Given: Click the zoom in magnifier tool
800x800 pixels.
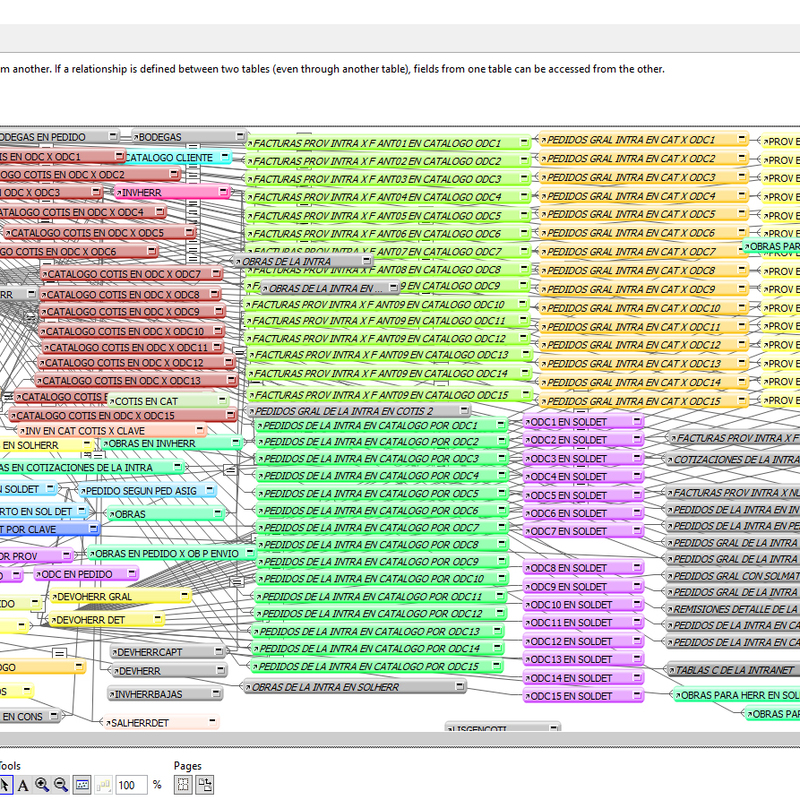Looking at the screenshot, I should [42, 785].
